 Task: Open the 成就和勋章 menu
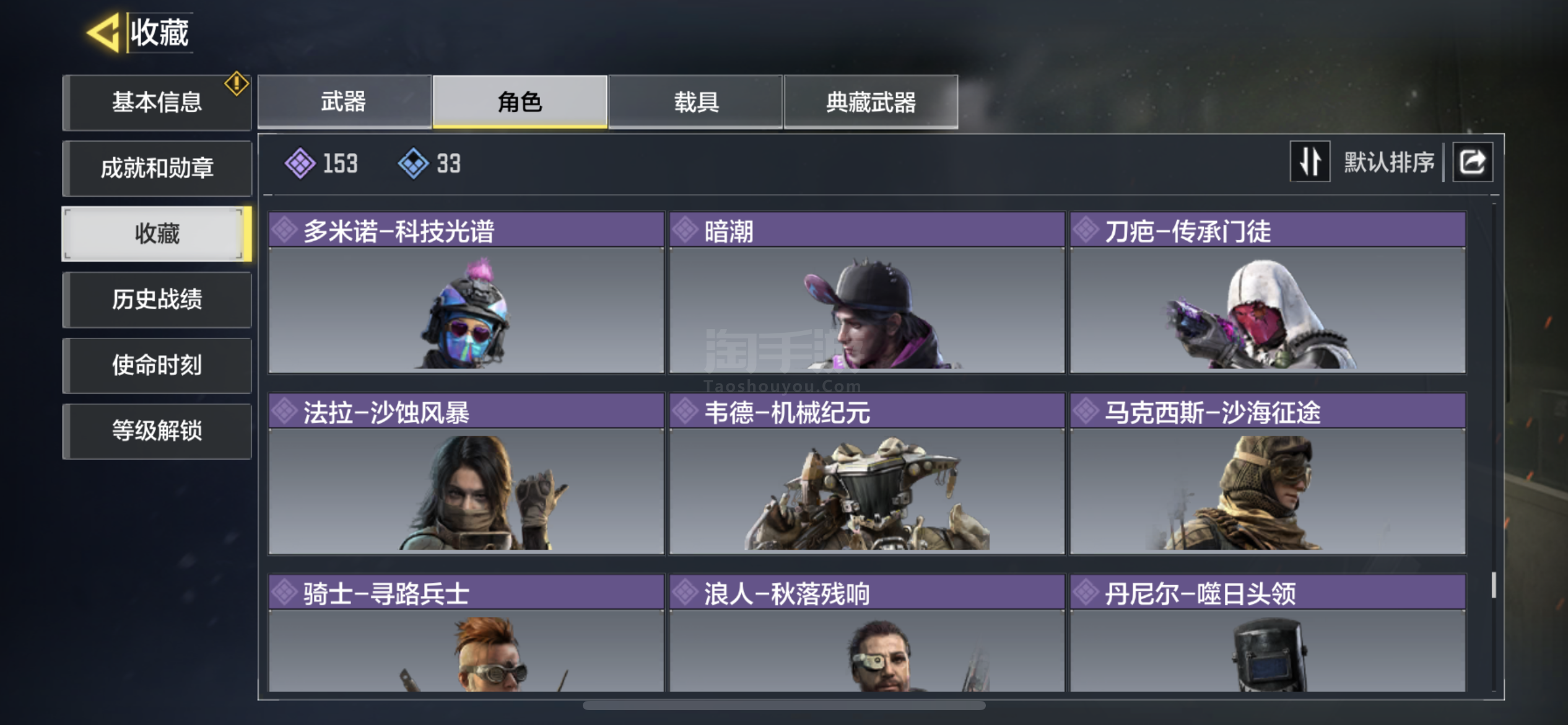[157, 168]
